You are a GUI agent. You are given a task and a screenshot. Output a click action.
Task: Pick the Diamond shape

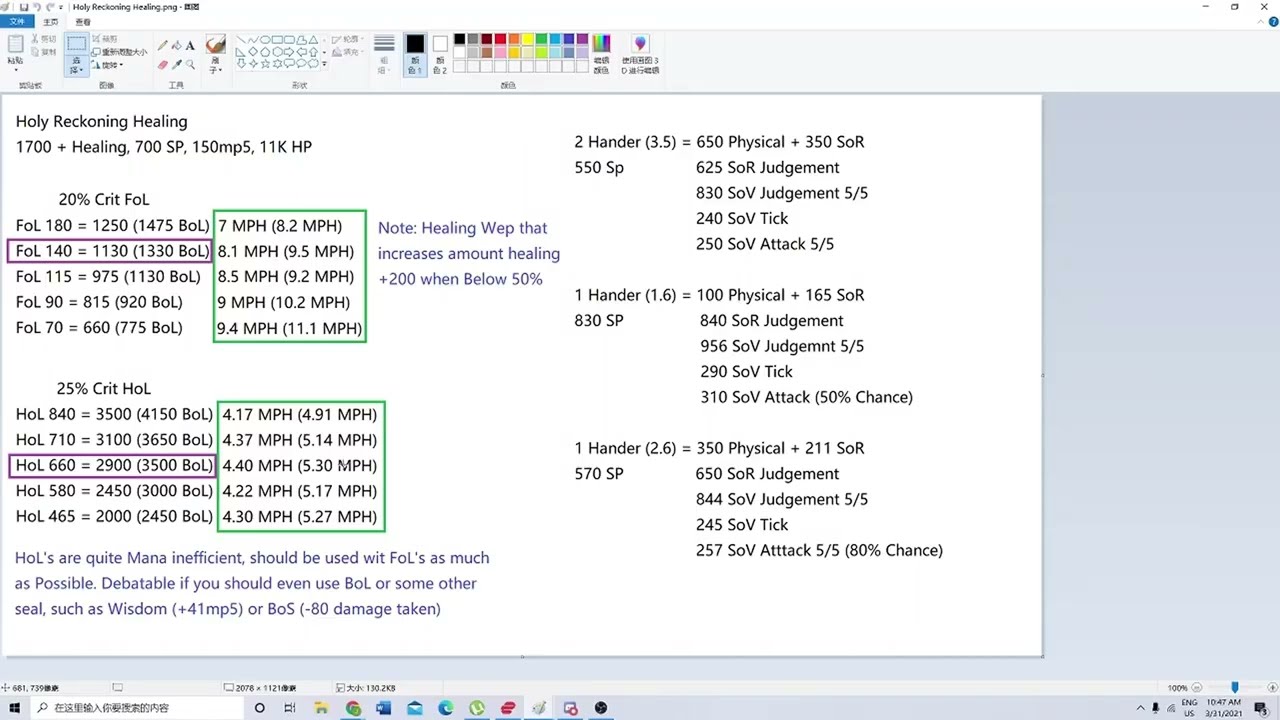[253, 52]
